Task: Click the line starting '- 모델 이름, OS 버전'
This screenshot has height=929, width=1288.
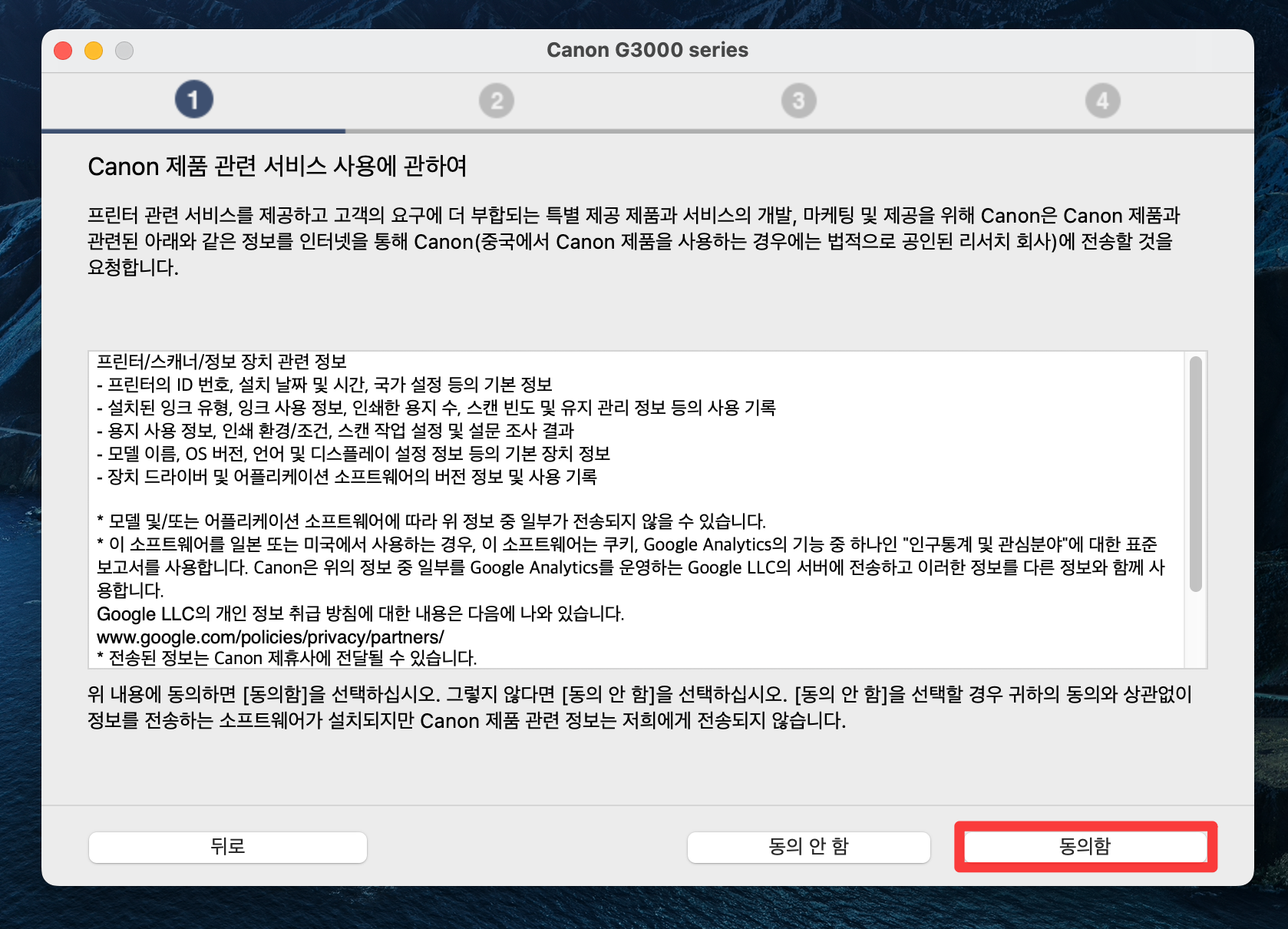Action: [x=353, y=453]
